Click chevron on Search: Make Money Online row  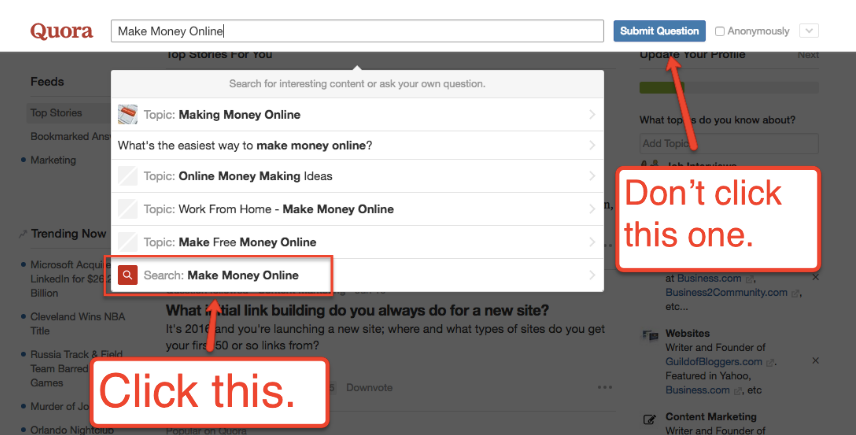[592, 275]
